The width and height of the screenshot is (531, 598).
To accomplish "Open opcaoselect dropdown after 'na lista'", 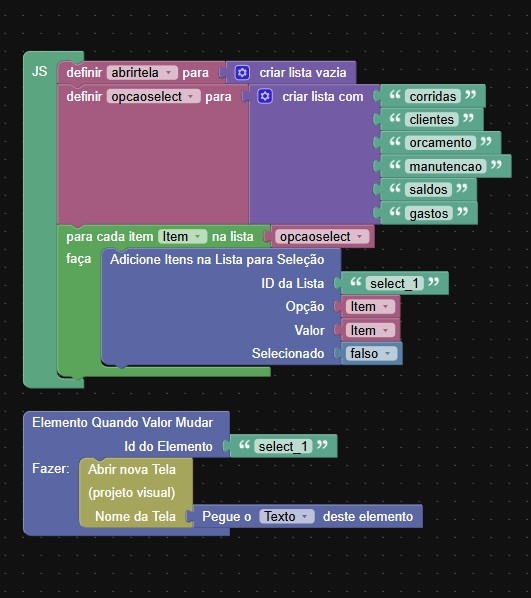I will pyautogui.click(x=322, y=236).
